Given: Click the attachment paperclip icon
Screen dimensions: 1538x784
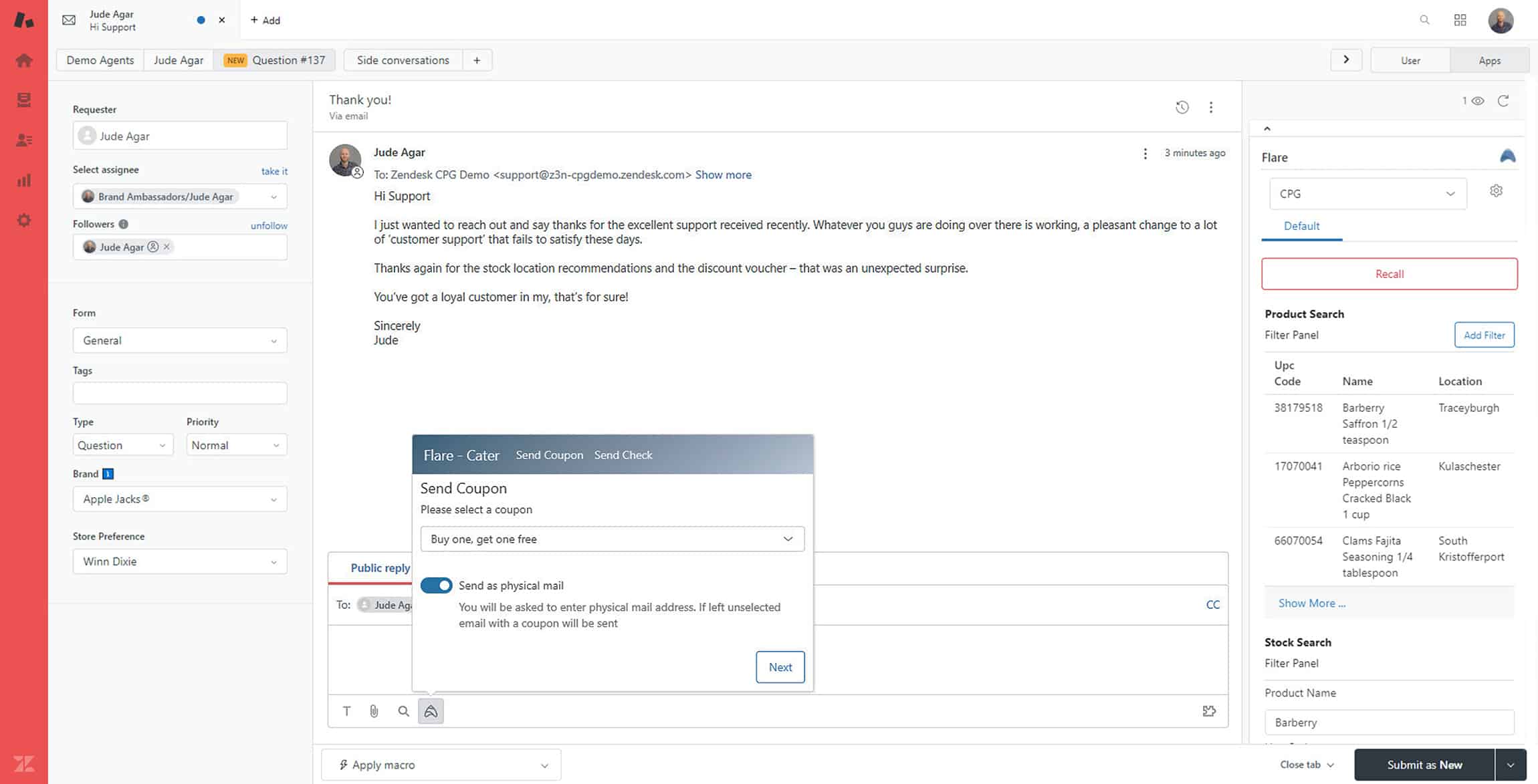Looking at the screenshot, I should (x=374, y=711).
